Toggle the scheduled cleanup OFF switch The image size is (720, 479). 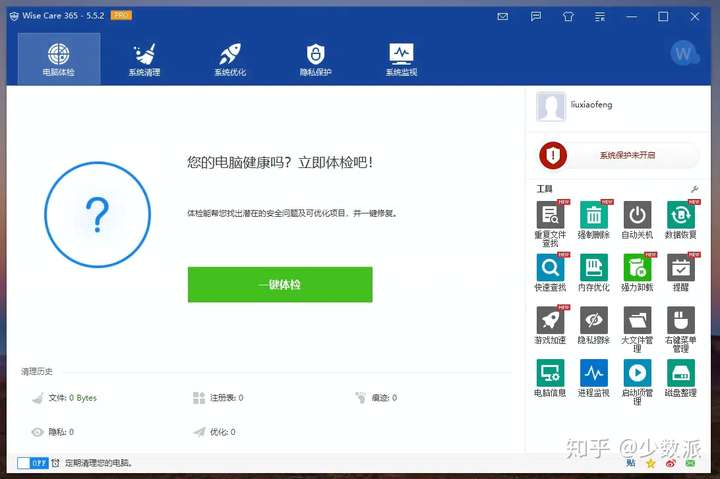point(32,463)
